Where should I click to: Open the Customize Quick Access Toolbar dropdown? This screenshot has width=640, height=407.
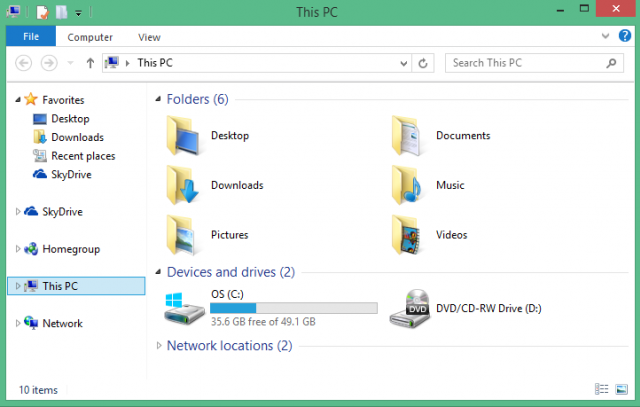click(x=78, y=13)
